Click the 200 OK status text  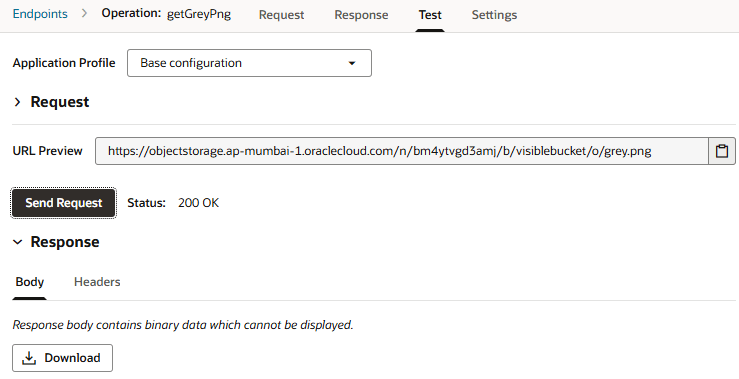(x=198, y=203)
